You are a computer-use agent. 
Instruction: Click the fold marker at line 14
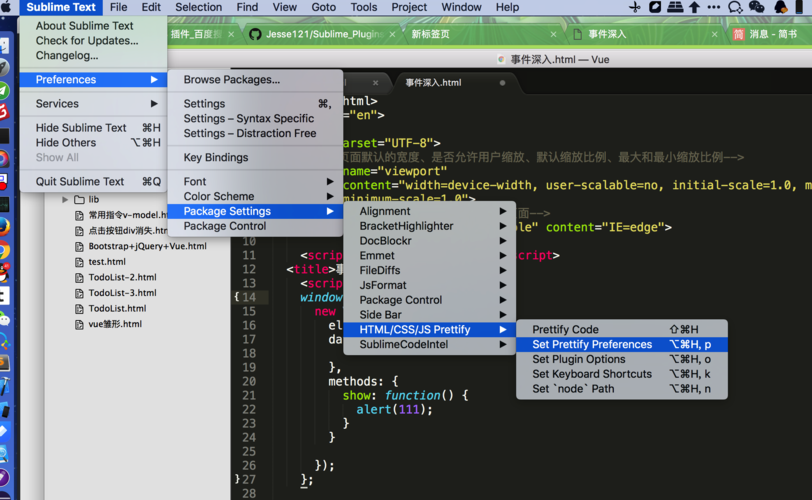(x=236, y=297)
